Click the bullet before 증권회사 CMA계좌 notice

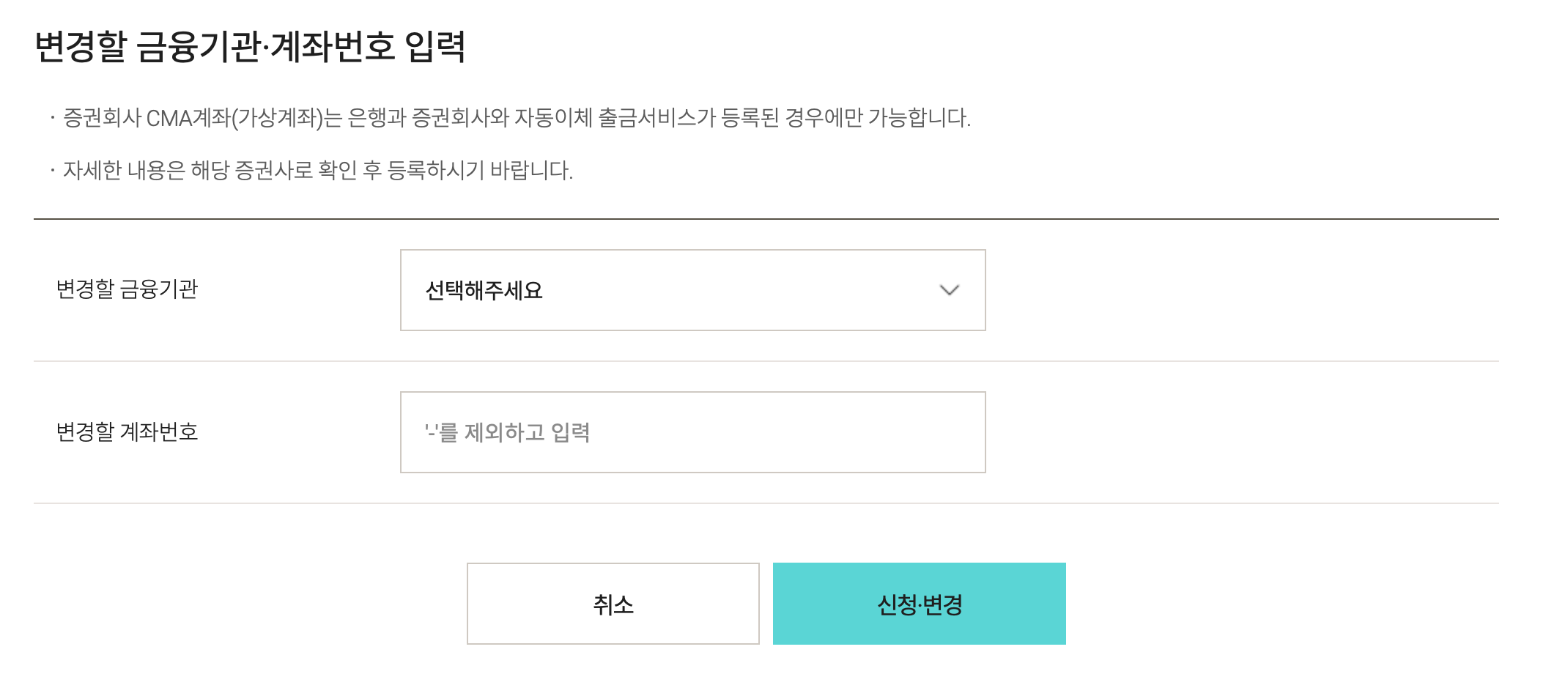(53, 118)
